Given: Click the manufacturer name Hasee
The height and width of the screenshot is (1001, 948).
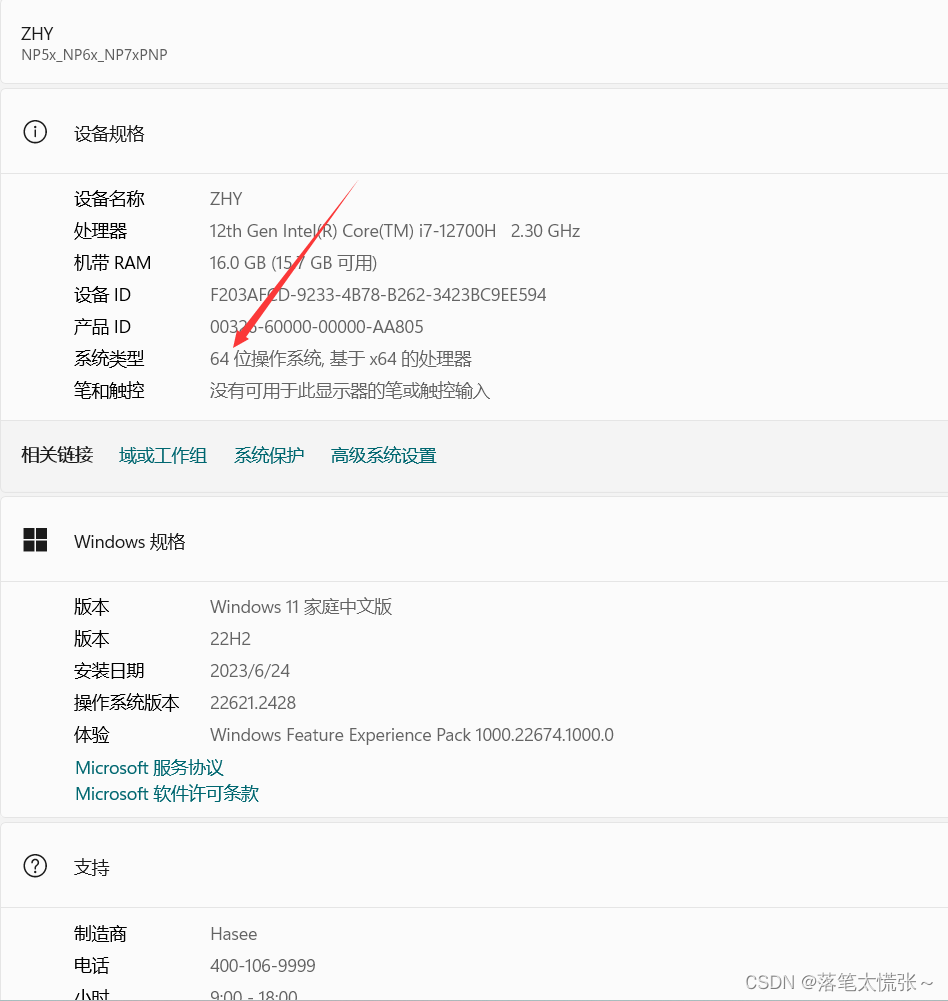Looking at the screenshot, I should click(233, 933).
